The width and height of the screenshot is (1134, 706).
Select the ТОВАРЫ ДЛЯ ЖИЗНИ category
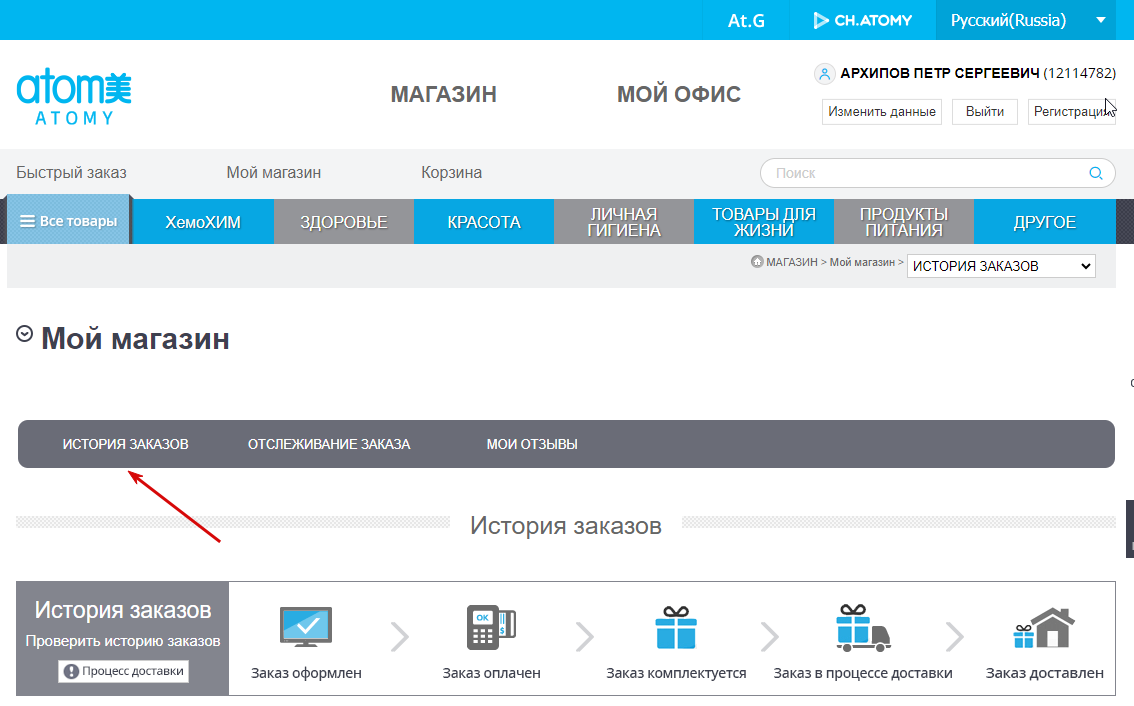764,221
